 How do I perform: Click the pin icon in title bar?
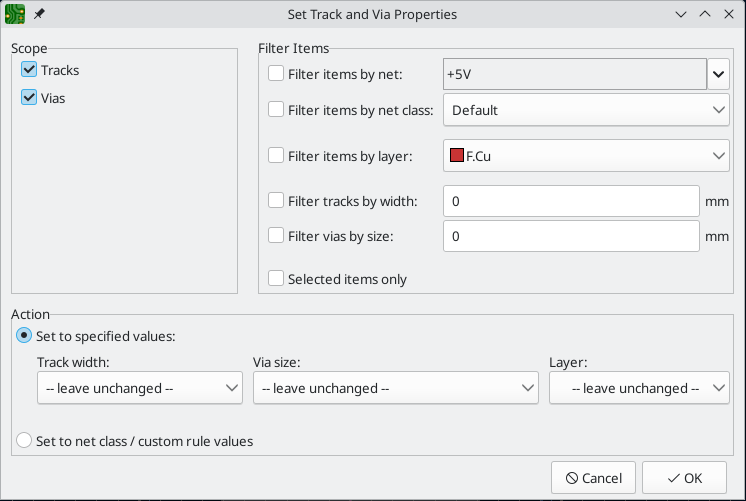coord(39,15)
